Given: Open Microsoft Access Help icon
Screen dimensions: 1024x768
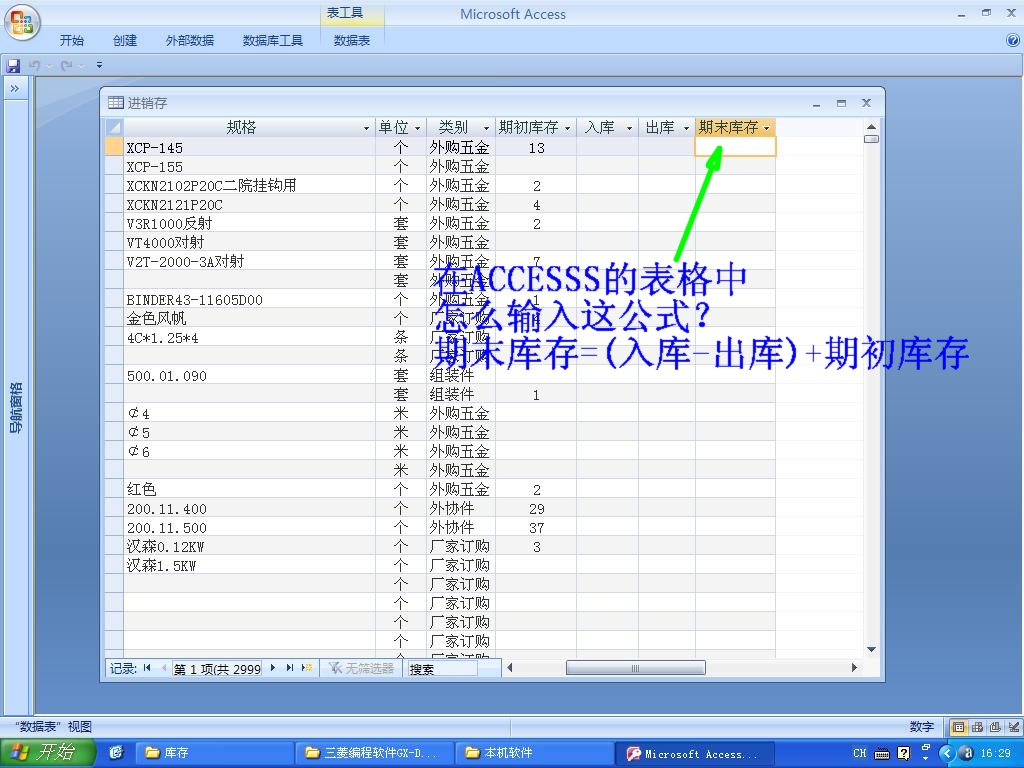Looking at the screenshot, I should [1013, 40].
